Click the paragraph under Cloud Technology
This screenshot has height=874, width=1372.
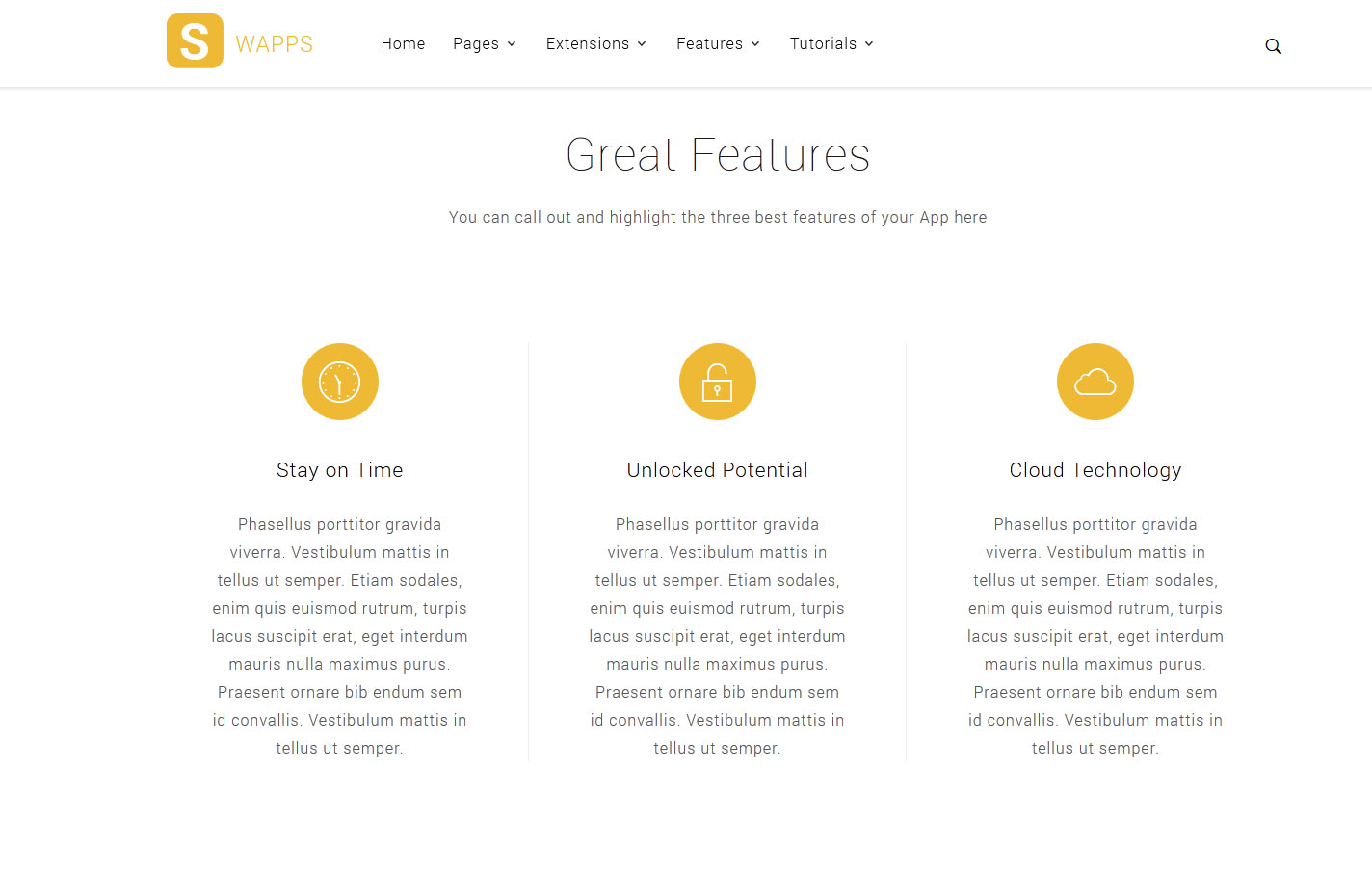[1095, 636]
